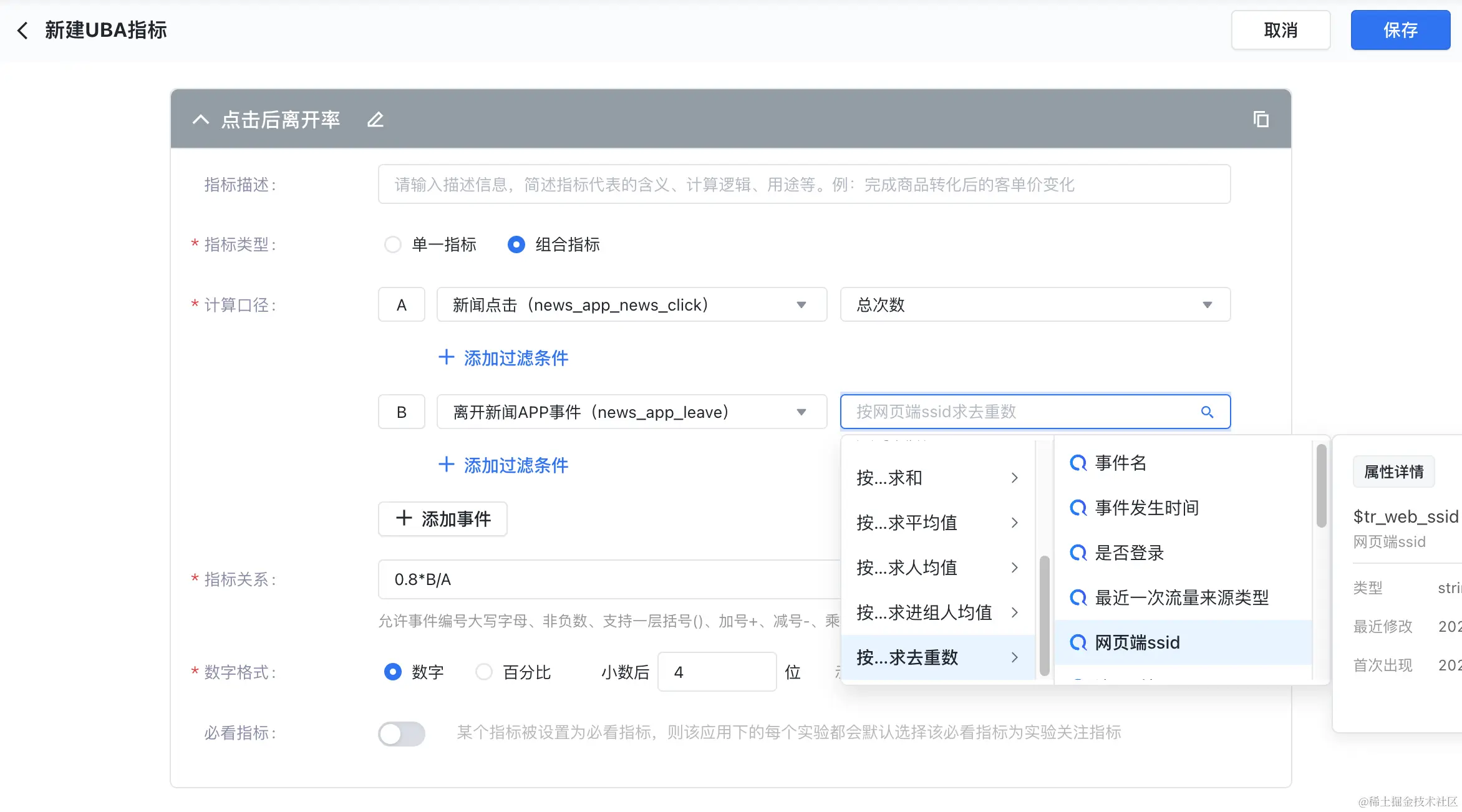Click the back arrow next to 新建UBA指标
Image resolution: width=1462 pixels, height=812 pixels.
[x=23, y=31]
